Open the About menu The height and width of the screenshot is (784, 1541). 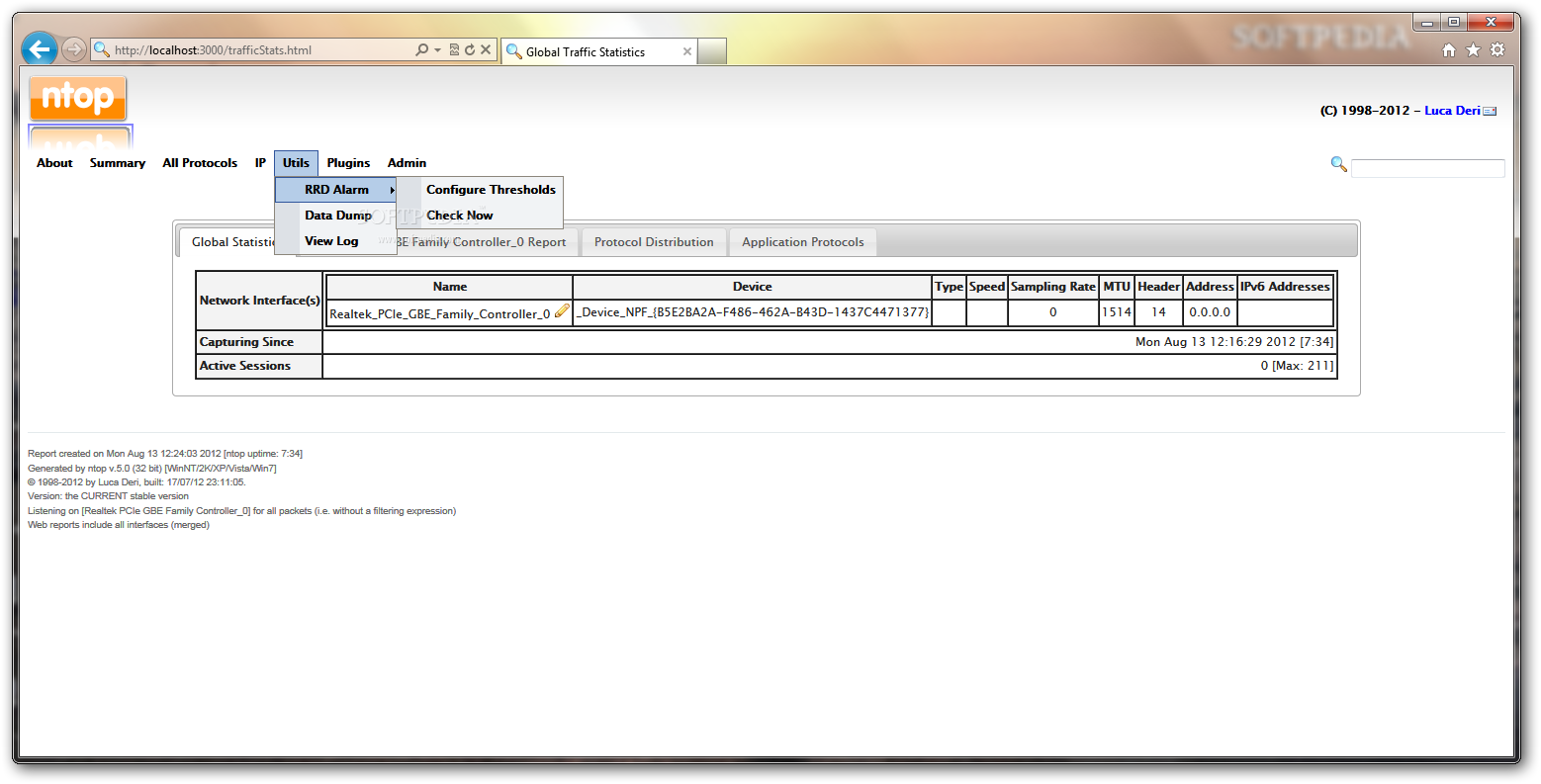pos(54,163)
